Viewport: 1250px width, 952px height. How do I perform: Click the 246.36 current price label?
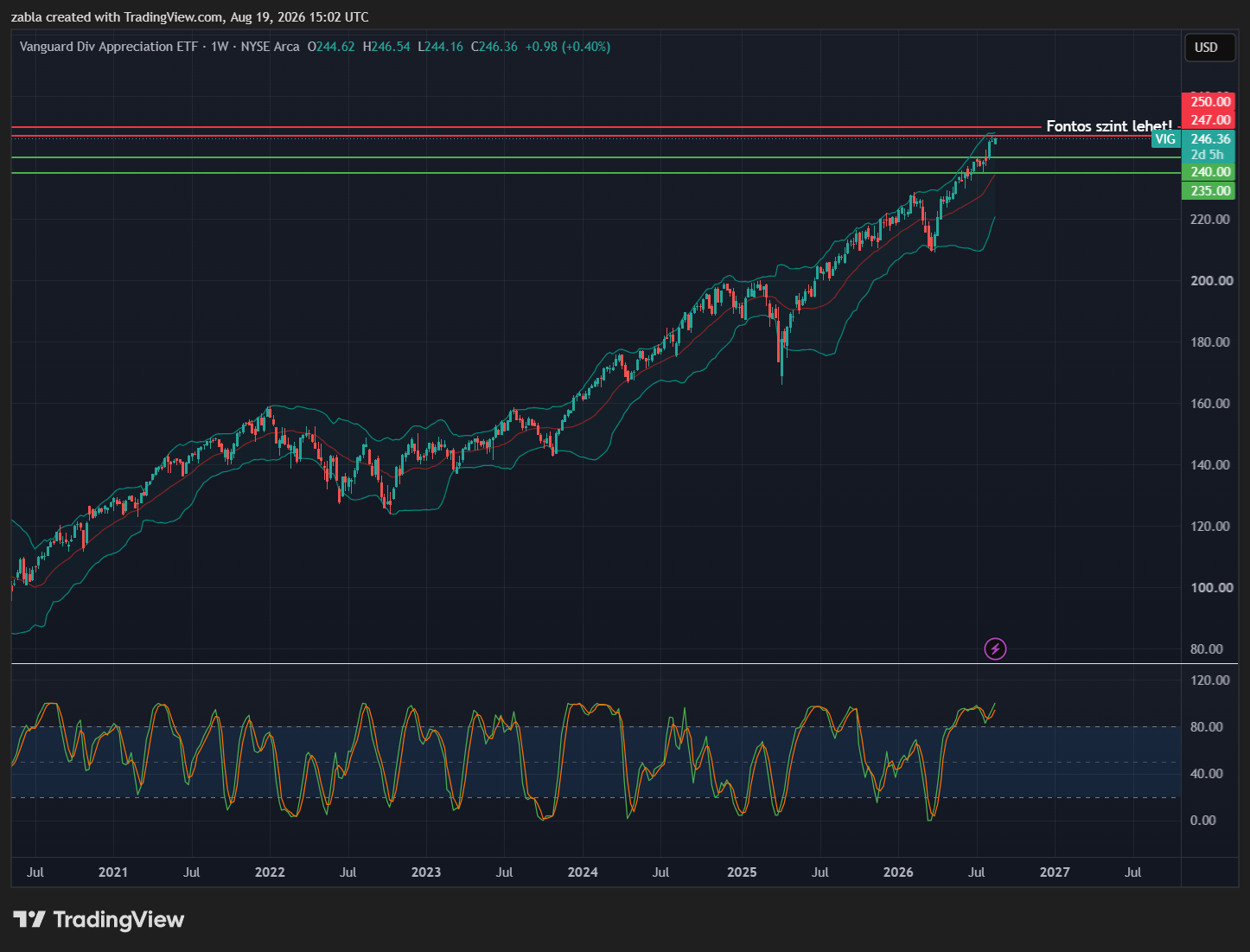(x=1208, y=139)
